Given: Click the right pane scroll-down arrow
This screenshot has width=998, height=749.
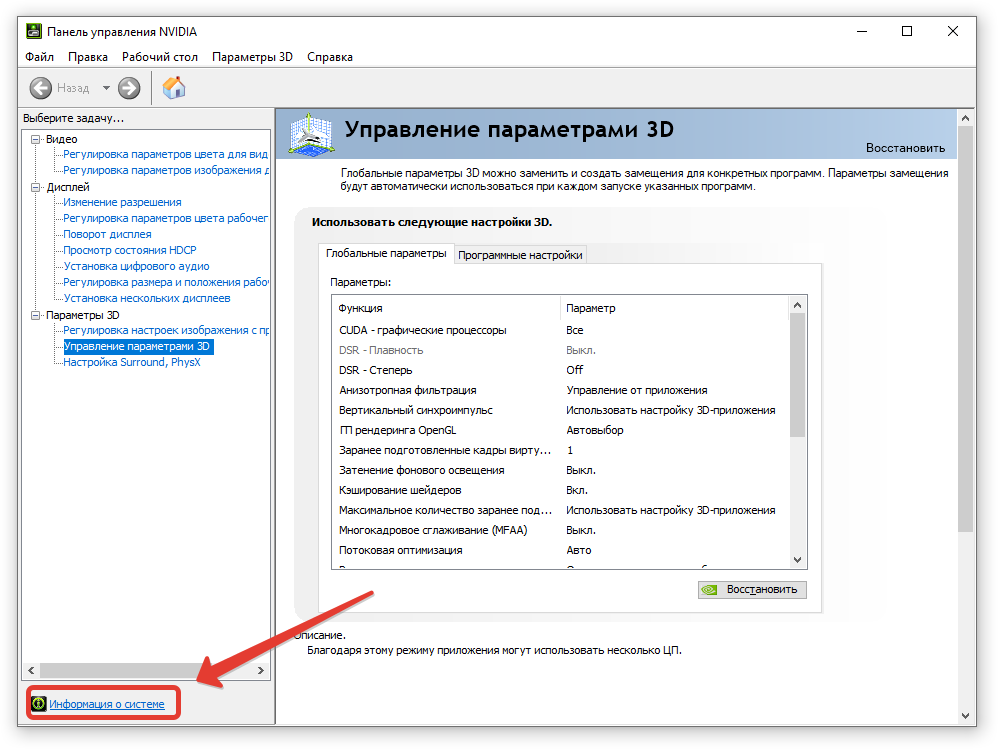Looking at the screenshot, I should coord(966,715).
